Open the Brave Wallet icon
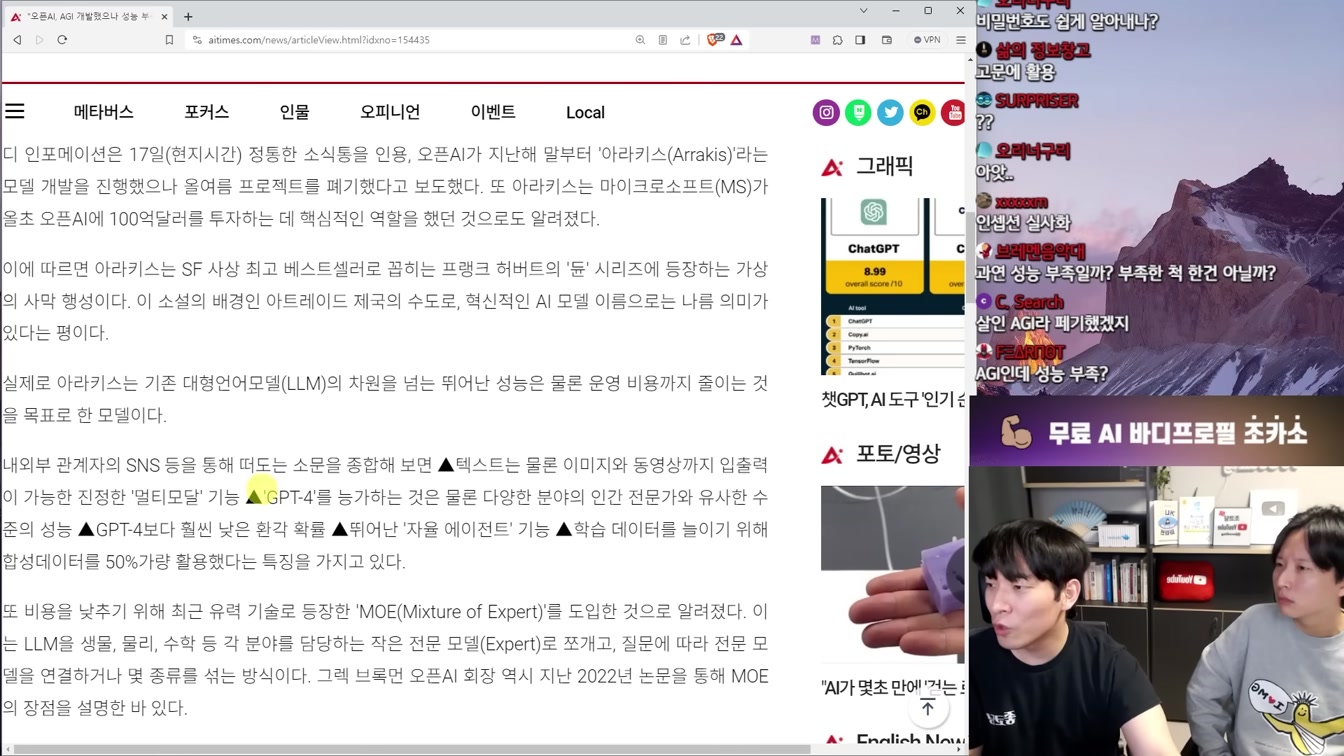 [886, 40]
